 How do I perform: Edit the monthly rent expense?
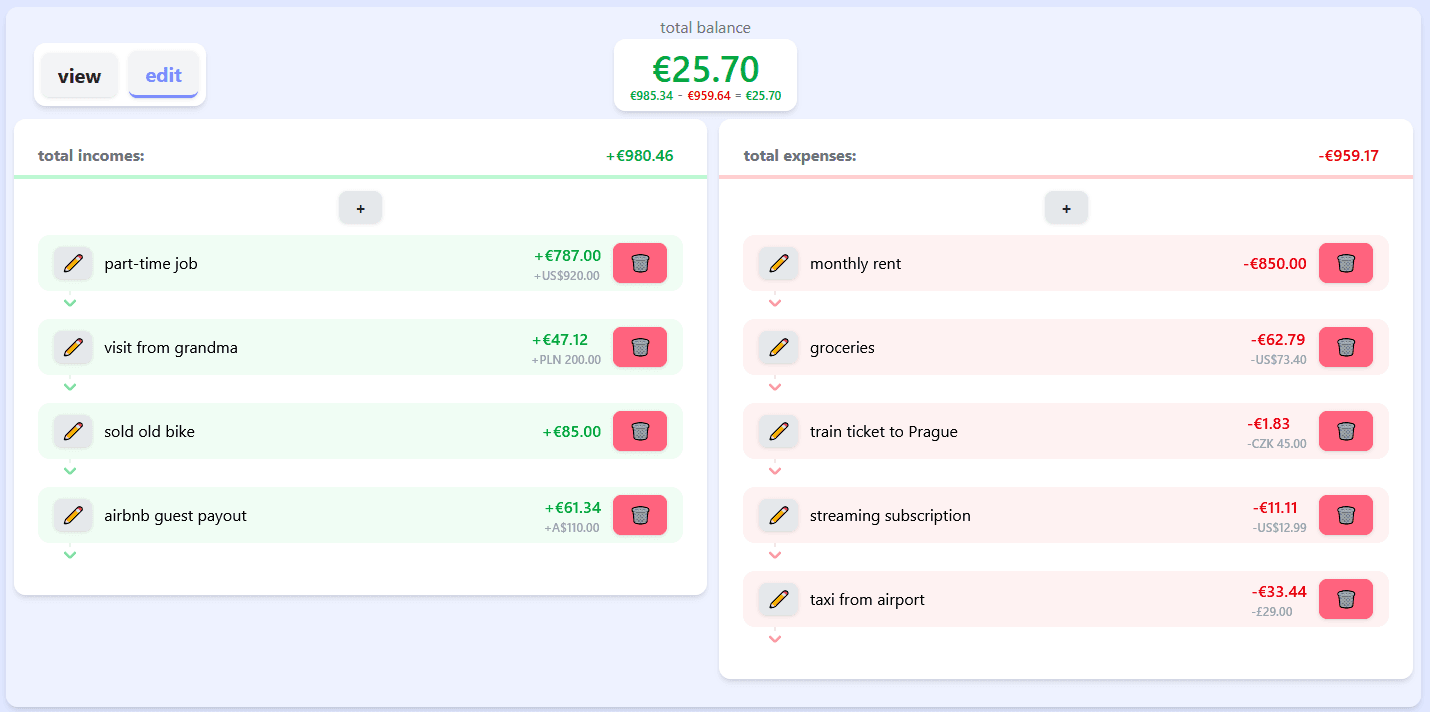point(779,264)
